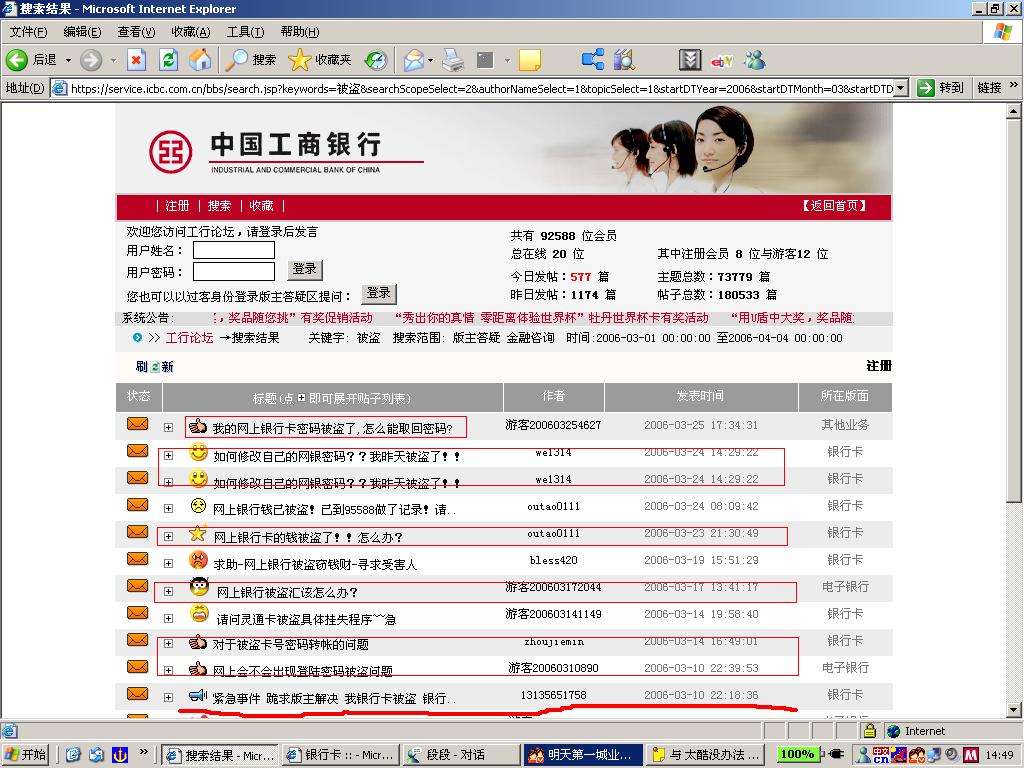Screen dimensions: 1024x768
Task: Expand post list for 网上银行钱已被盗
Action: 168,508
